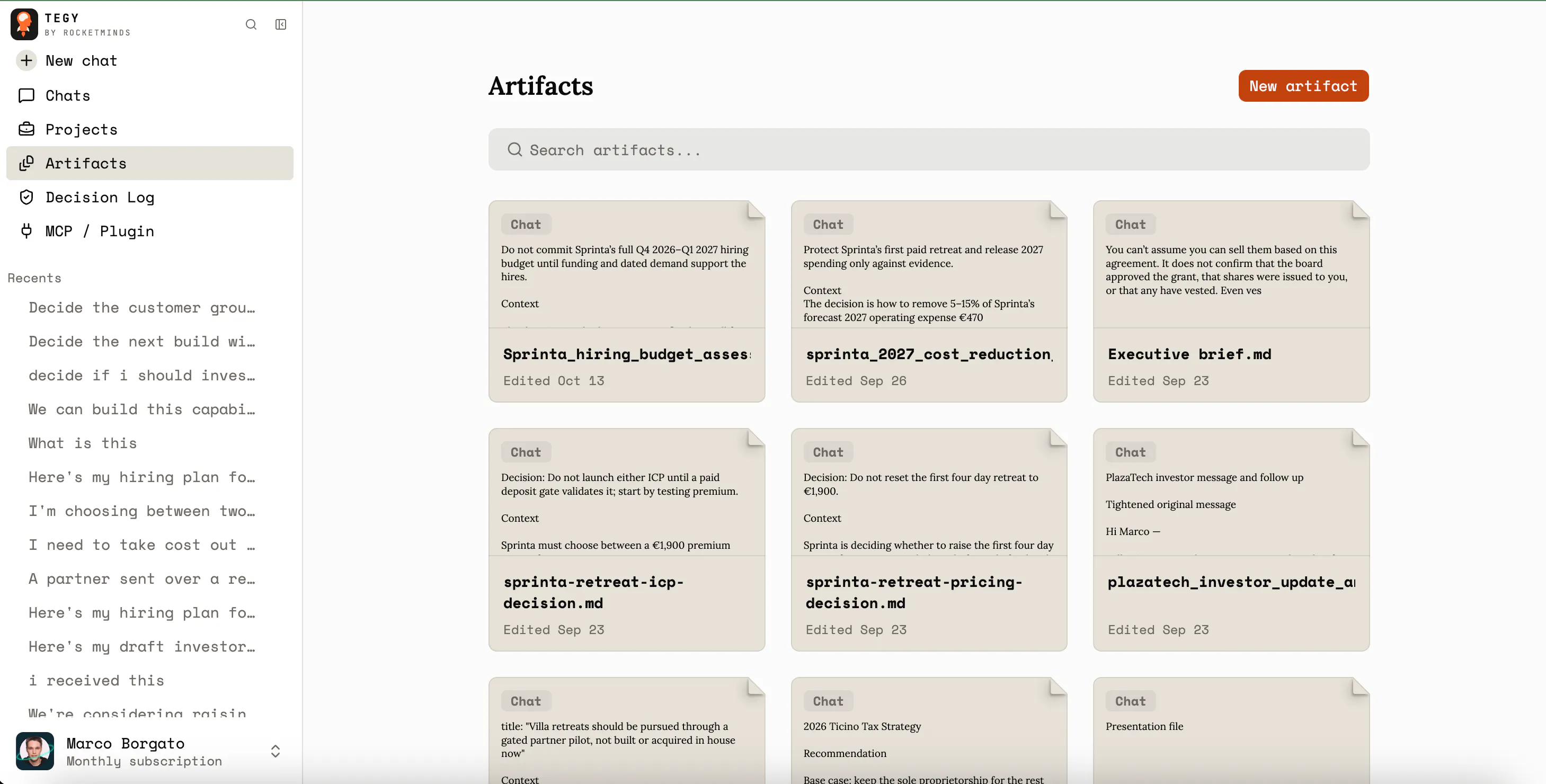Screen dimensions: 1546x784
Task: Click the Artifacts page heading
Action: point(540,86)
